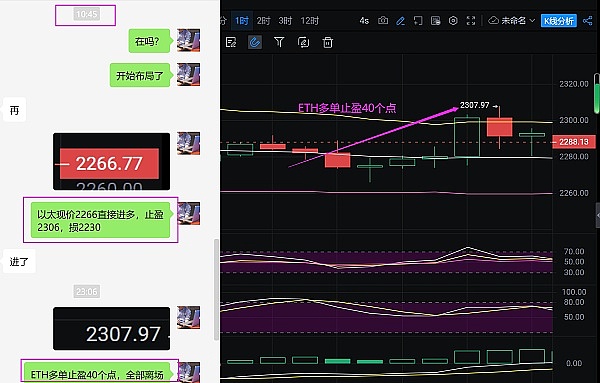Open the chart template panel icon
The height and width of the screenshot is (383, 600).
(435, 21)
